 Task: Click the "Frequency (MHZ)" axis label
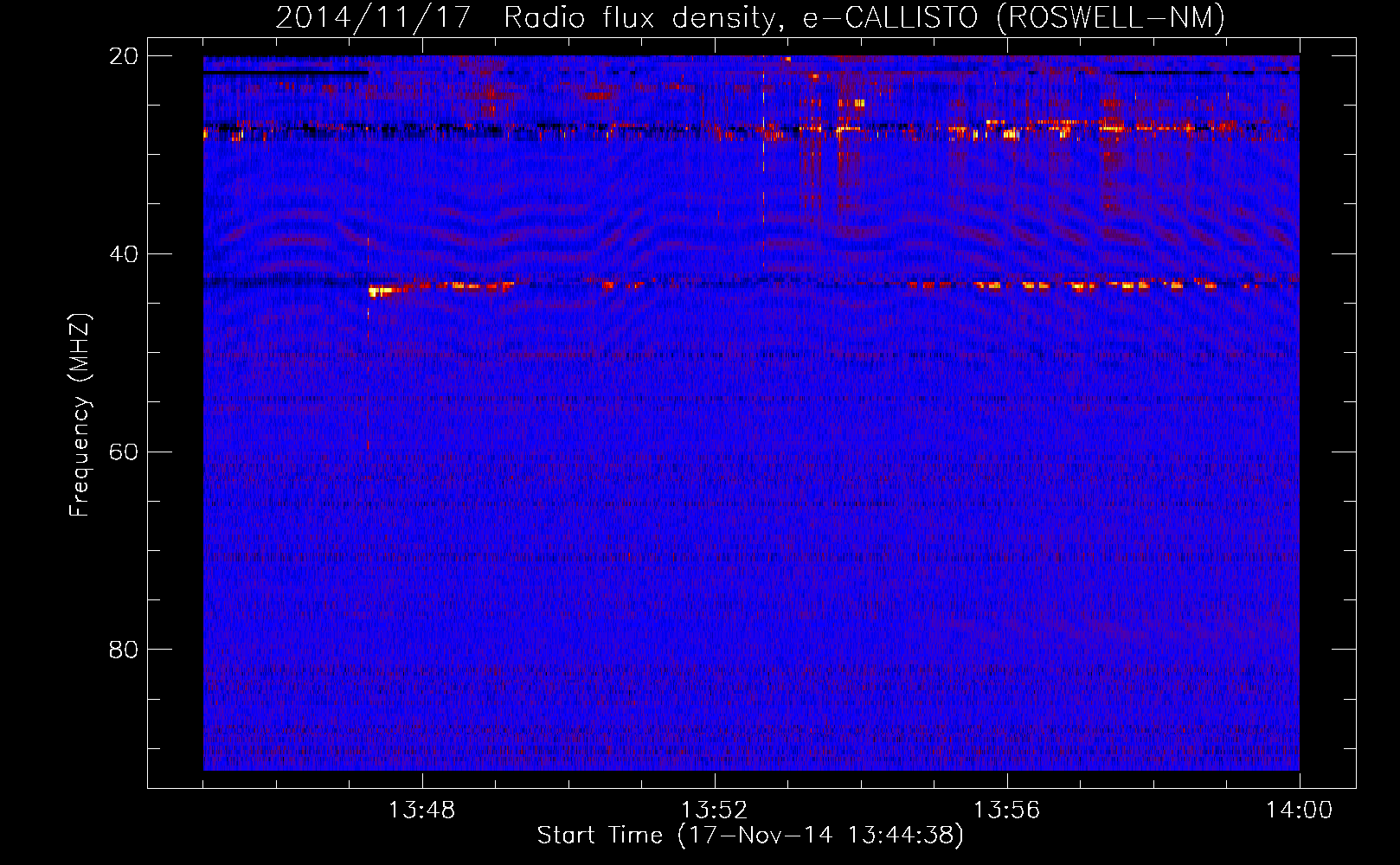pyautogui.click(x=80, y=415)
